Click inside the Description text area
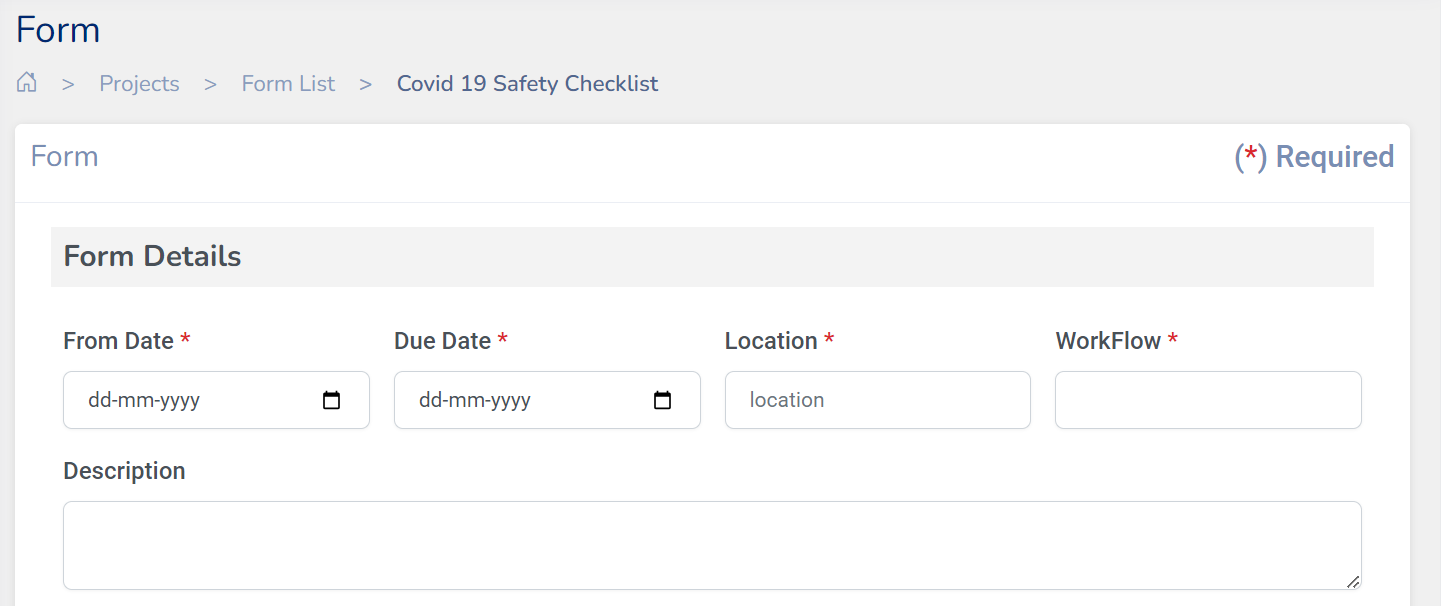1441x606 pixels. coord(711,545)
